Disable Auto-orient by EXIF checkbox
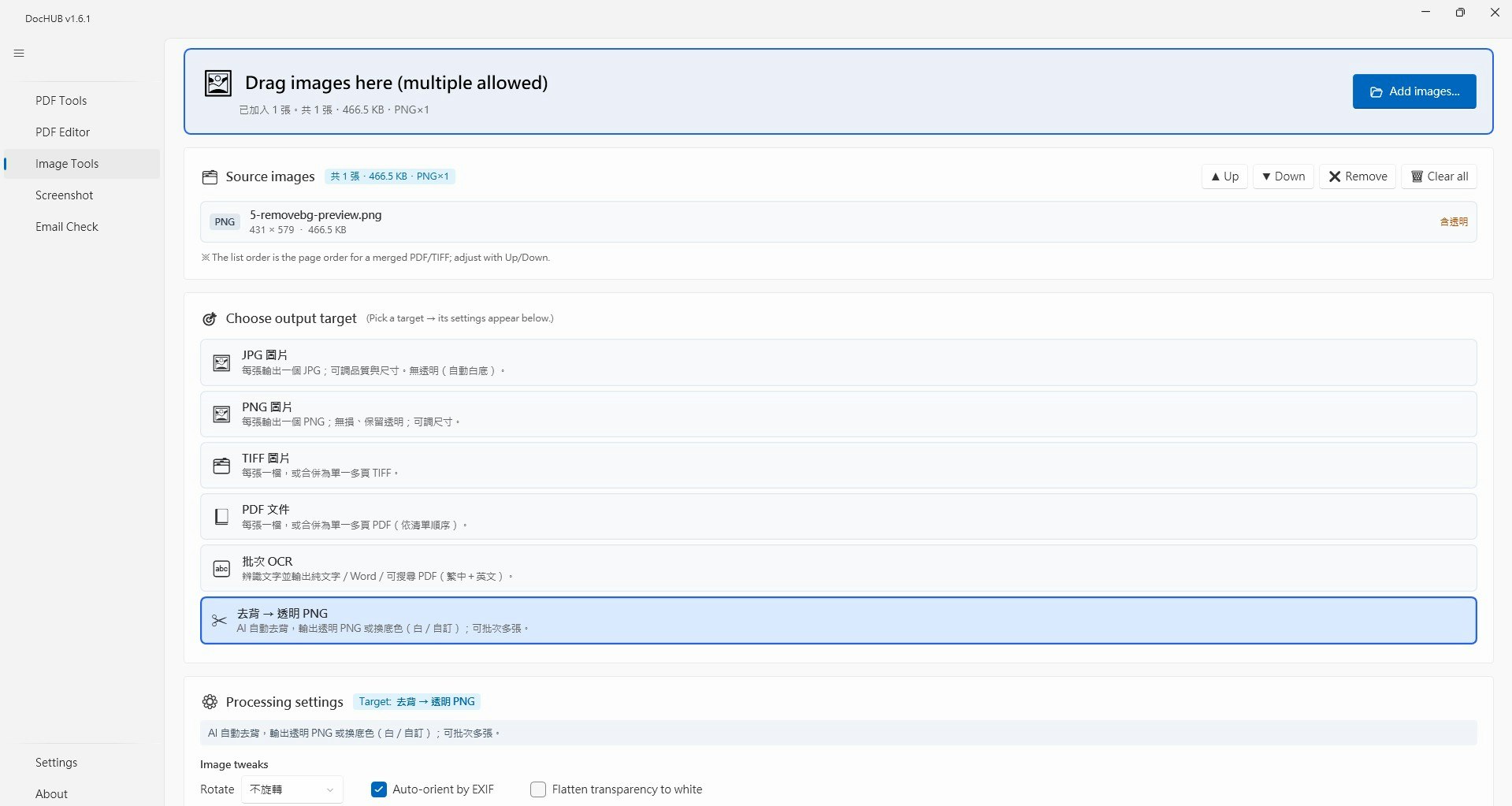This screenshot has width=1512, height=806. 379,789
